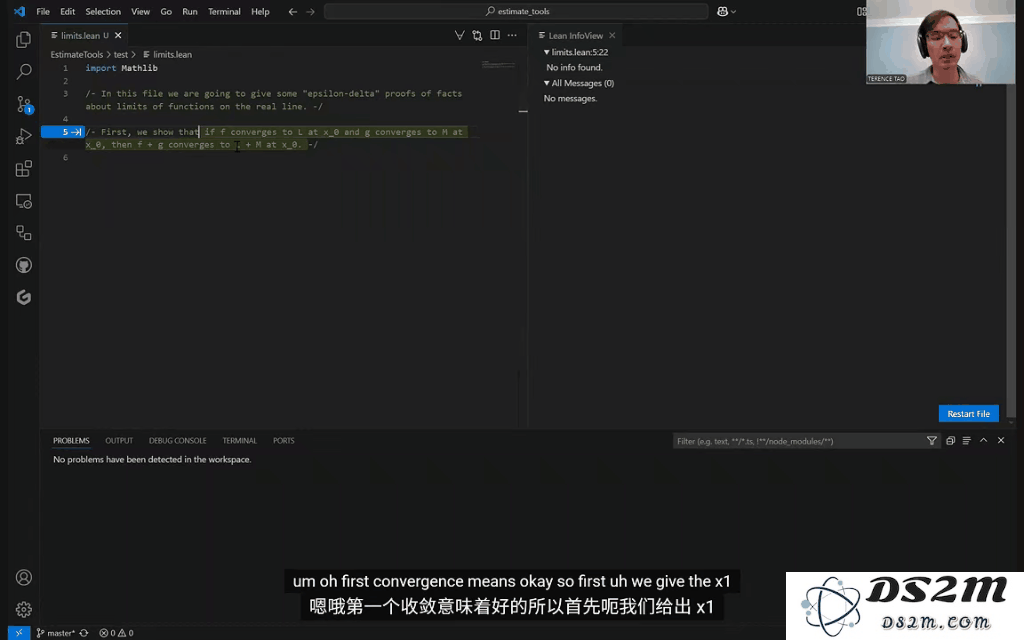Open the File menu
The image size is (1024, 640).
point(43,11)
